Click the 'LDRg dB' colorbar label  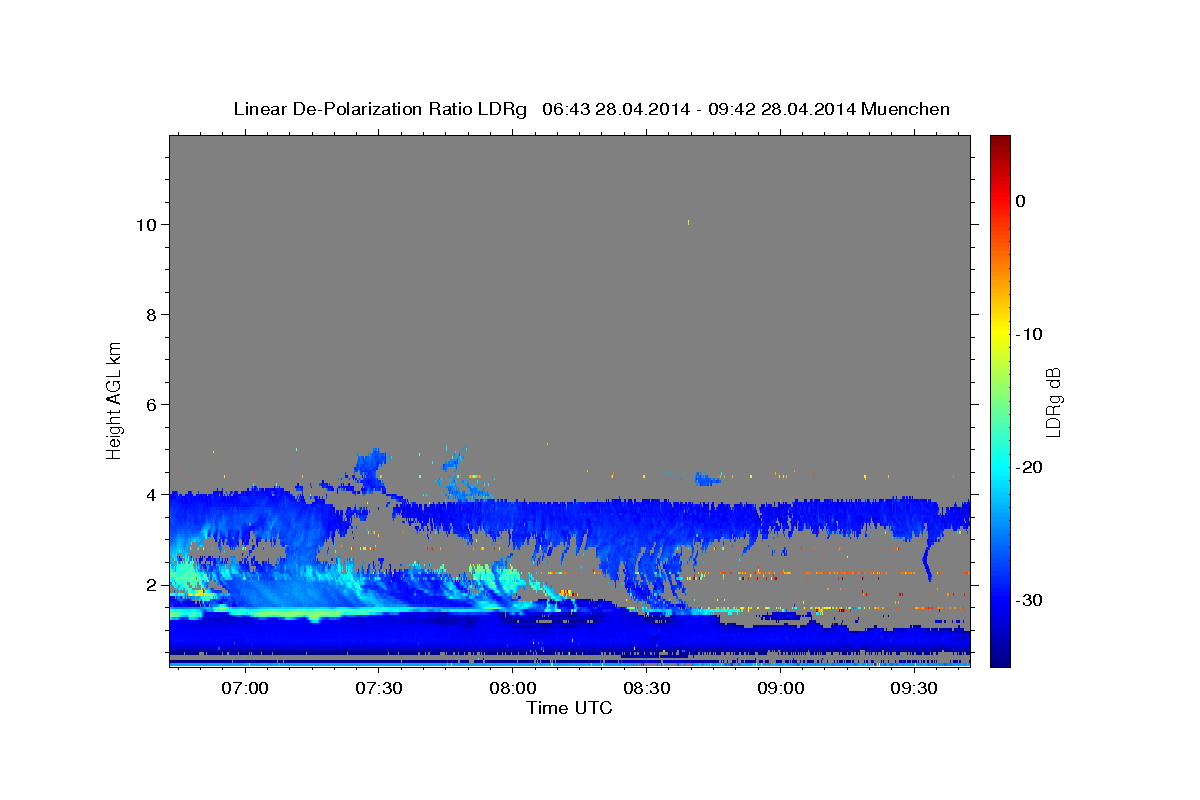point(1052,400)
